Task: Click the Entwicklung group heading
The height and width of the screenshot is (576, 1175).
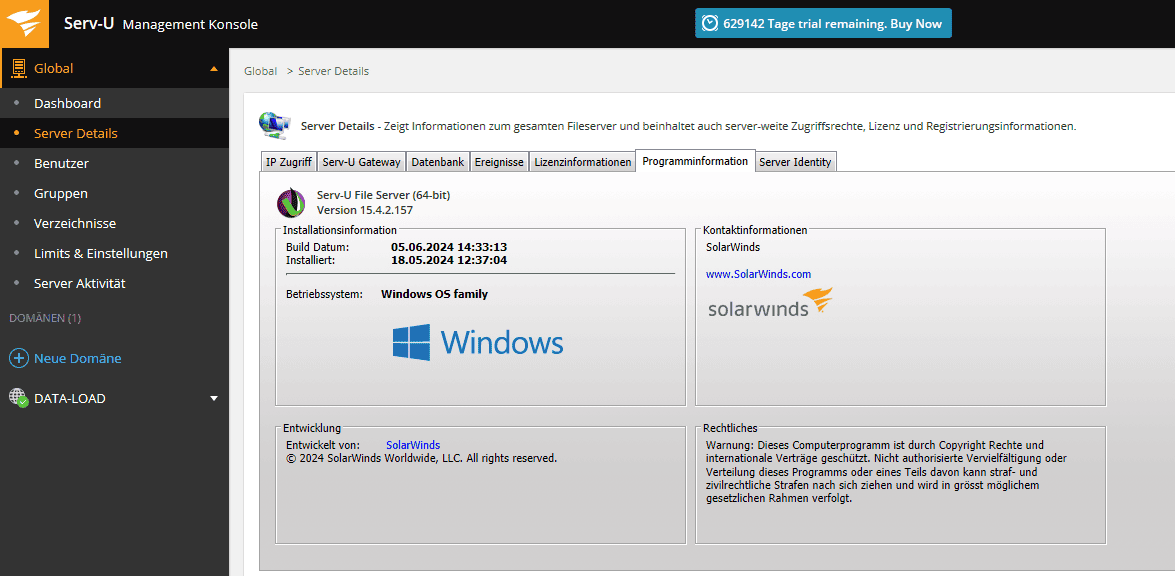Action: tap(312, 428)
